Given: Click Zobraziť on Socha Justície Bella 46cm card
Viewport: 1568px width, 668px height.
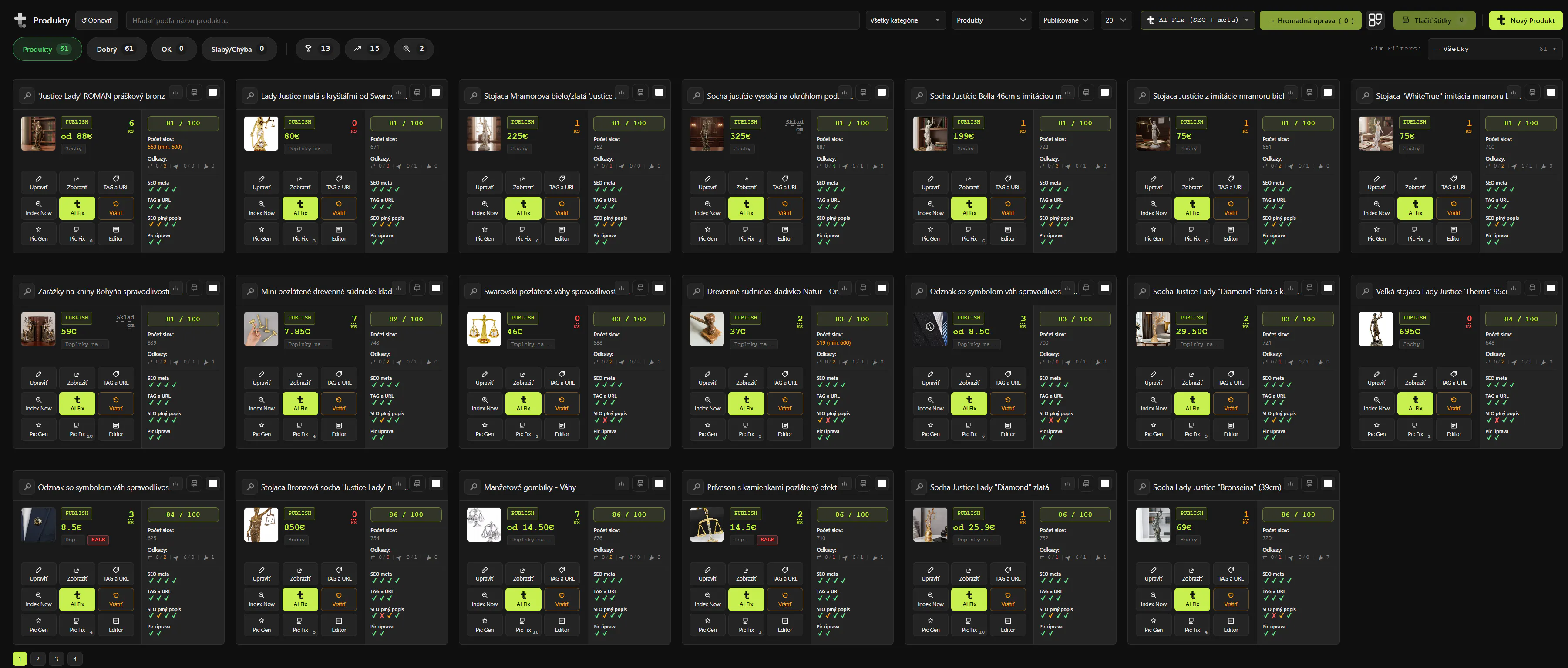Looking at the screenshot, I should 969,182.
